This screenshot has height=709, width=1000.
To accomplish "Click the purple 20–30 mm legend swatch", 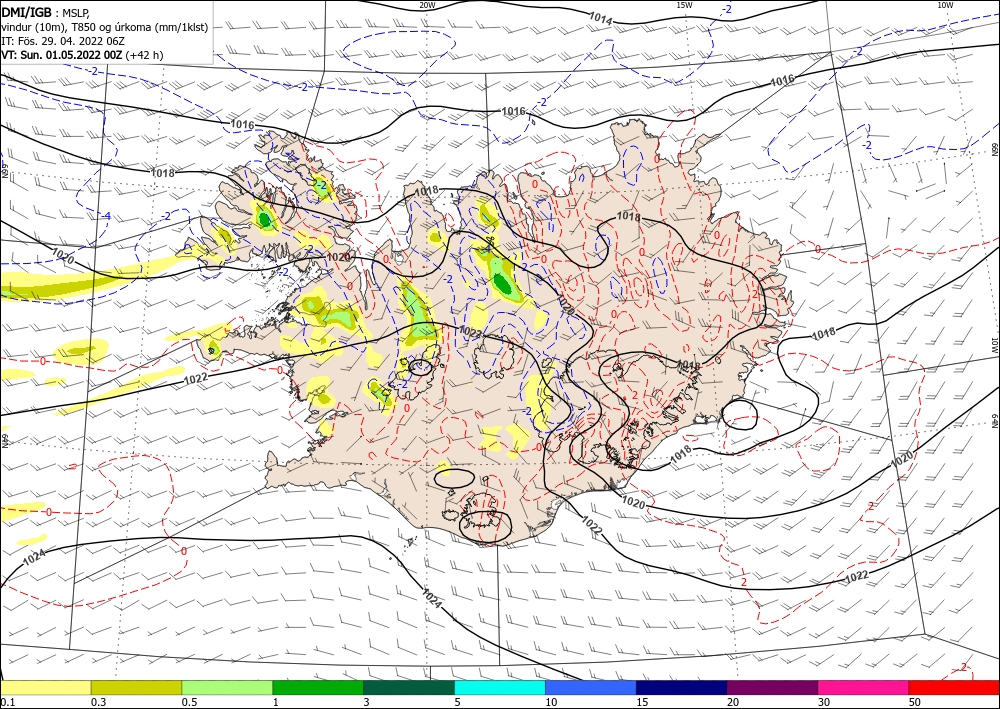I will pyautogui.click(x=772, y=687).
